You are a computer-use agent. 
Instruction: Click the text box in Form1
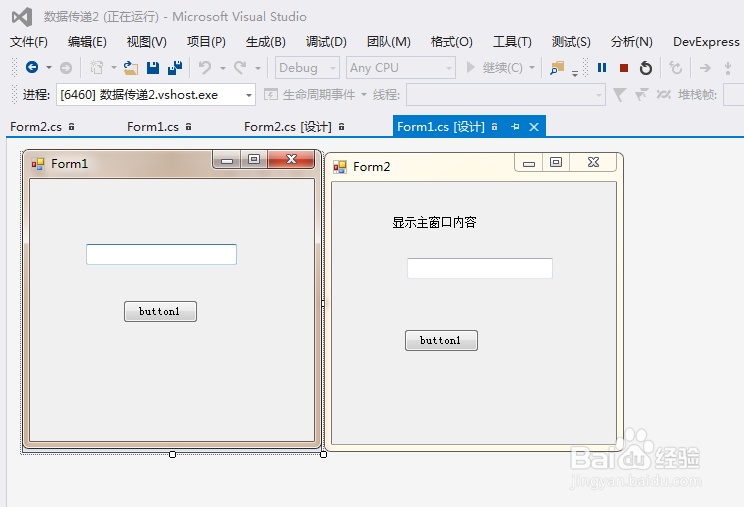[161, 254]
